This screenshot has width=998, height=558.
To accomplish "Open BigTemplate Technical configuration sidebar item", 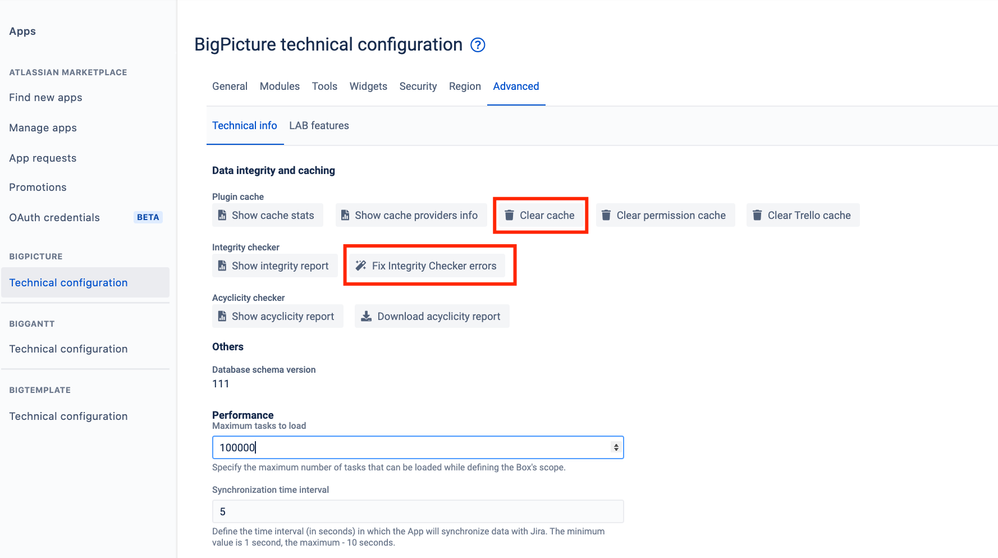I will (68, 416).
